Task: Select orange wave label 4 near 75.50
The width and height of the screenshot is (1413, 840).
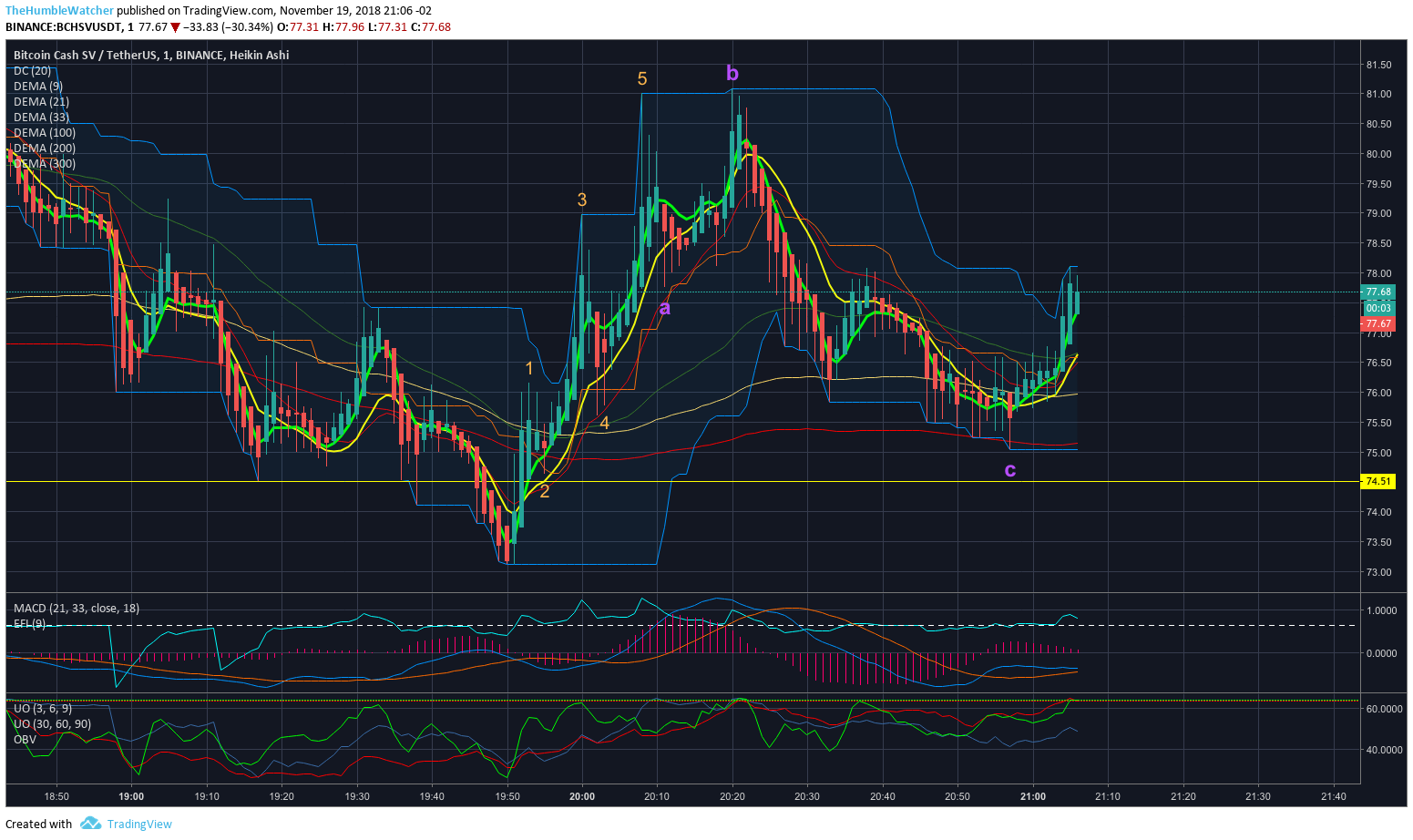Action: pos(605,423)
